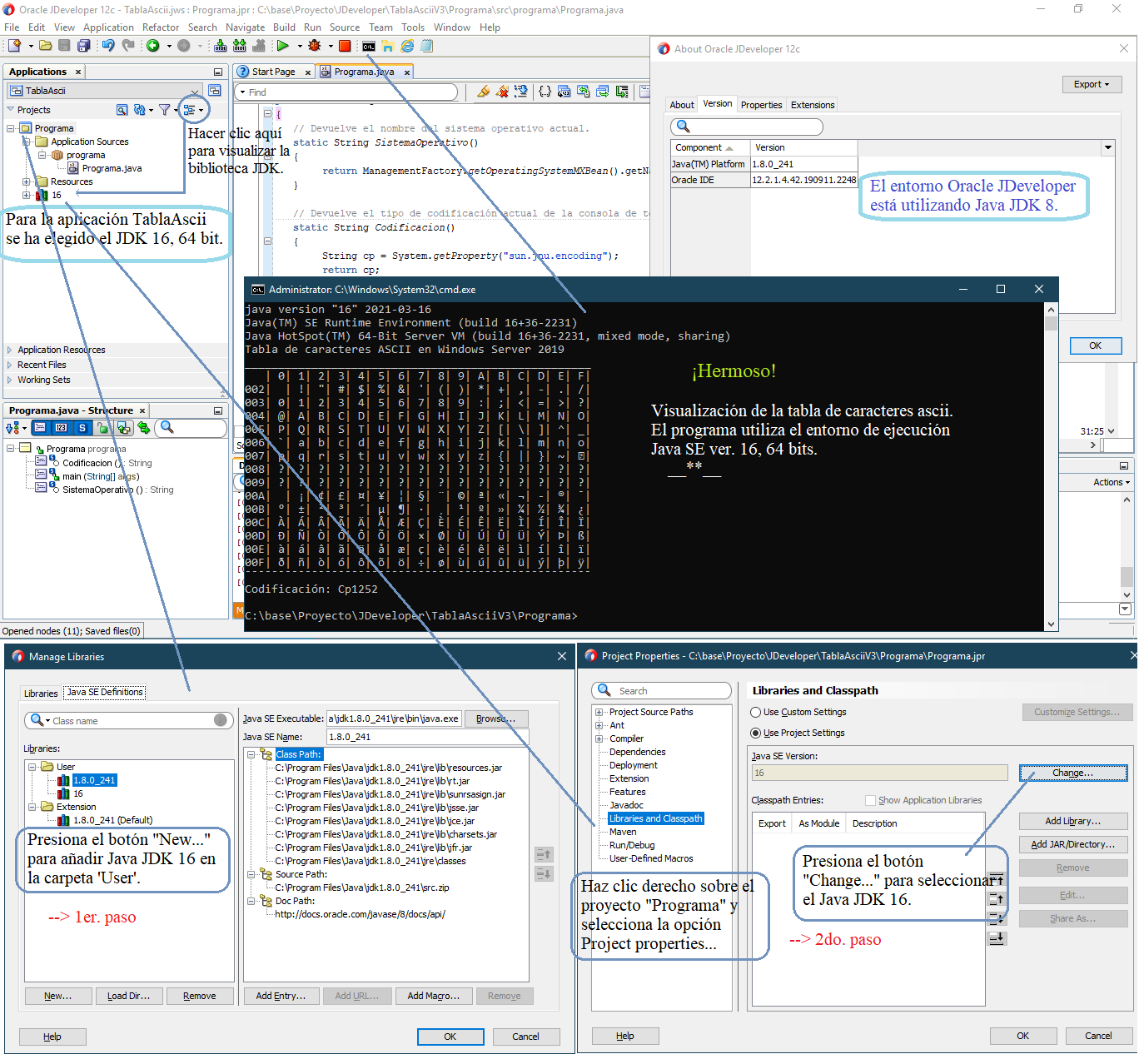The image size is (1139, 1064).
Task: Click the Open folder icon in main toolbar
Action: 46,46
